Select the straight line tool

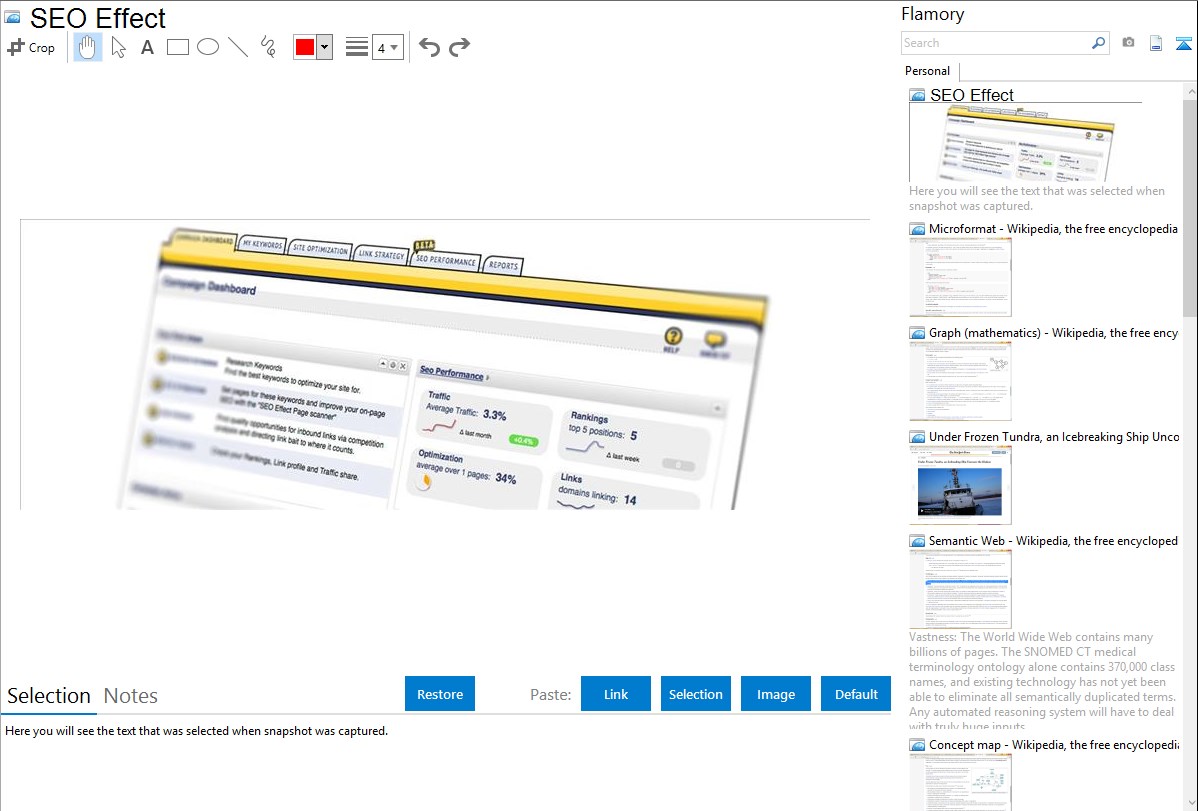tap(238, 47)
